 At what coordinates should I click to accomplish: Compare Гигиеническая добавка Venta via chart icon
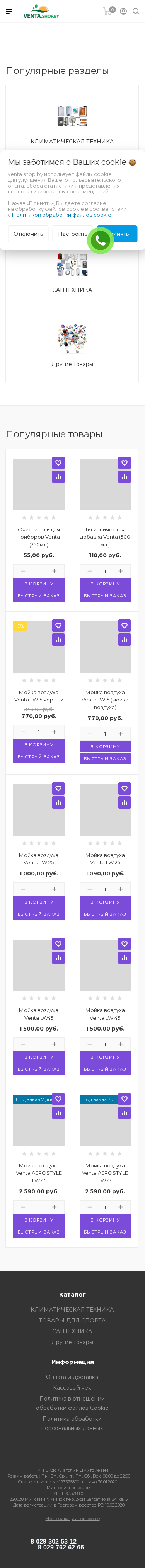124,477
